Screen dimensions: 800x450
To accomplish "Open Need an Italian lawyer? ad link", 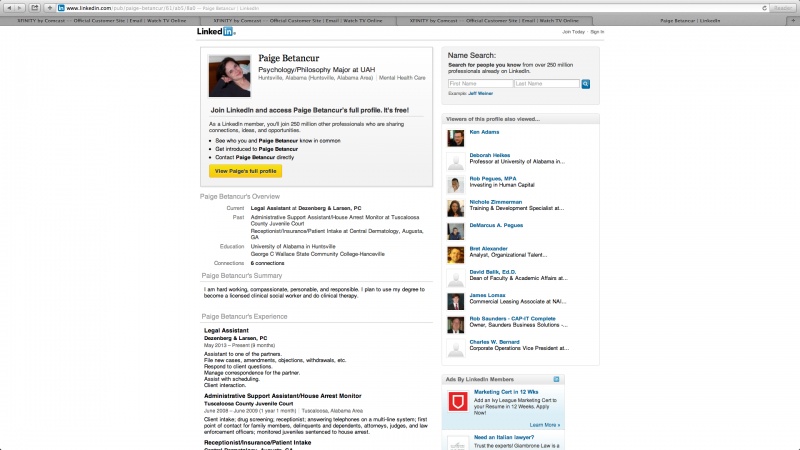I will 504,437.
